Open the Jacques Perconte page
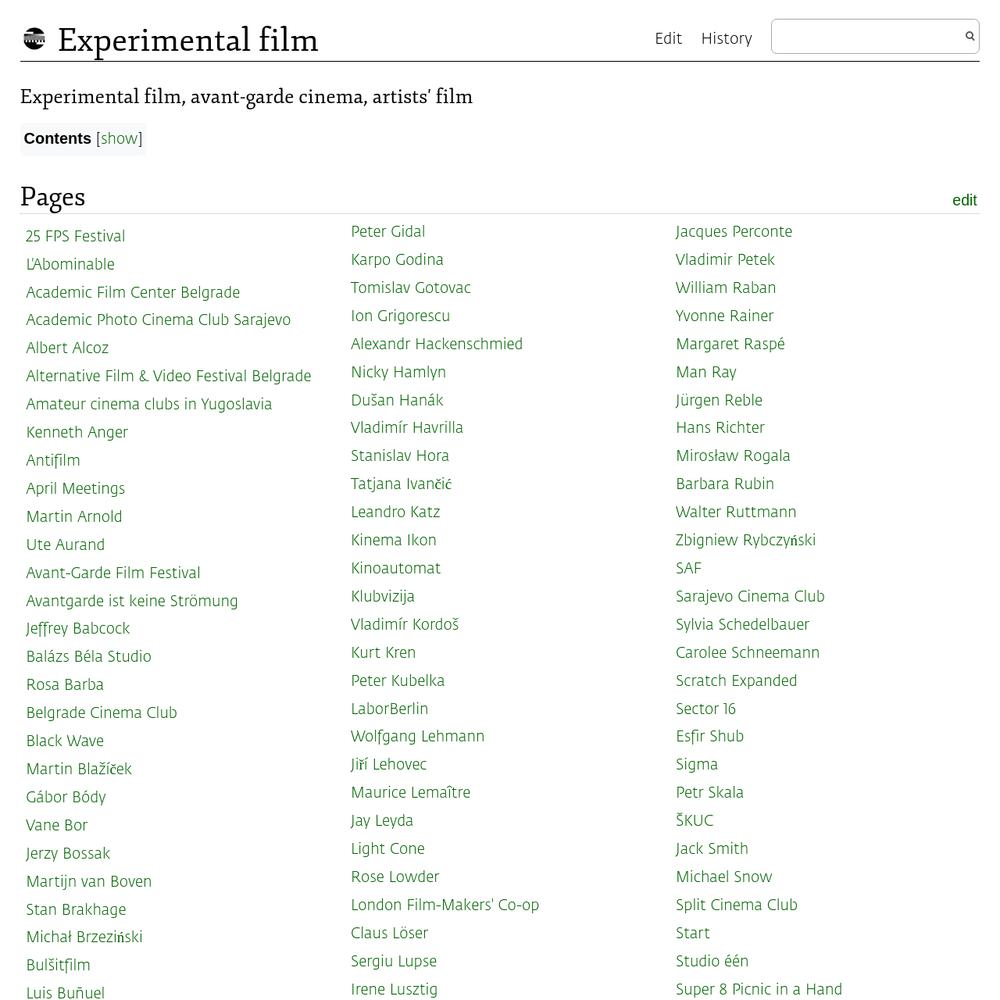Screen dimensions: 1000x1000 (734, 232)
